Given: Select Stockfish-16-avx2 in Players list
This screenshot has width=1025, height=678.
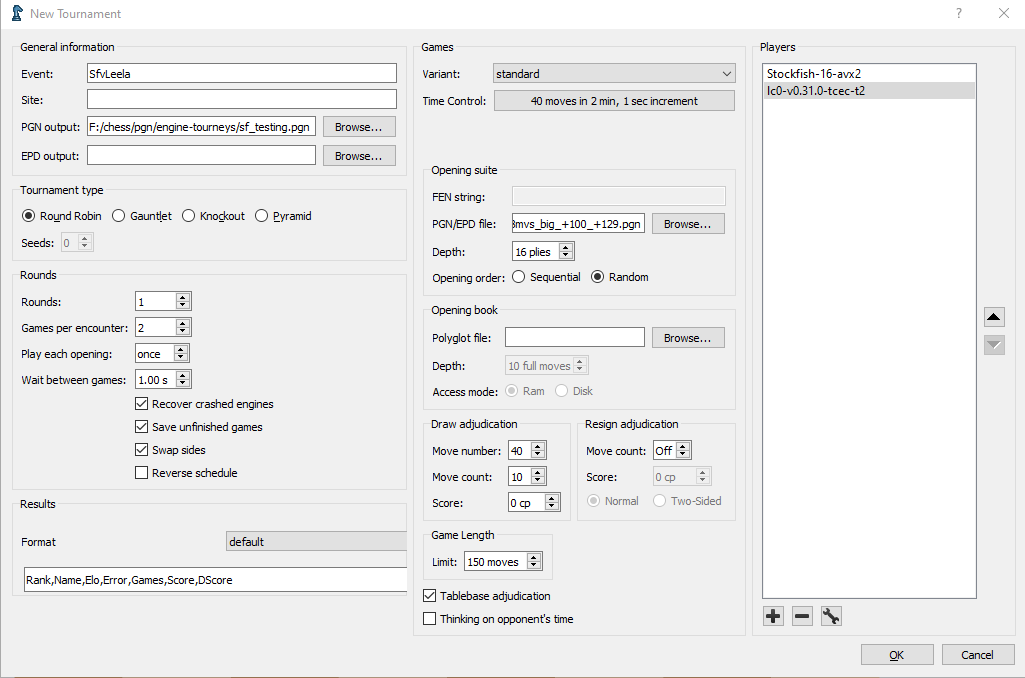Looking at the screenshot, I should (869, 73).
